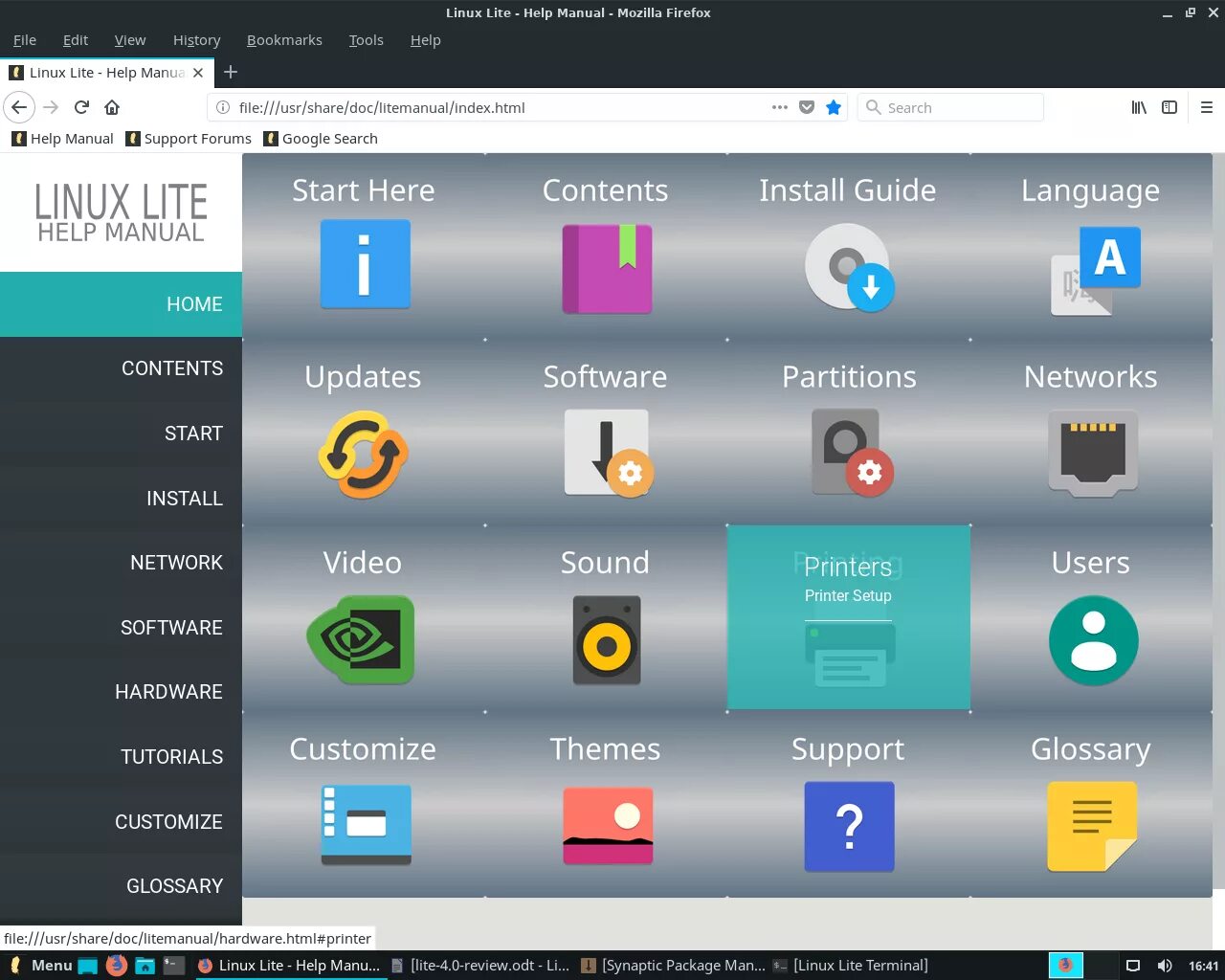Open the Support question mark icon

tap(849, 826)
